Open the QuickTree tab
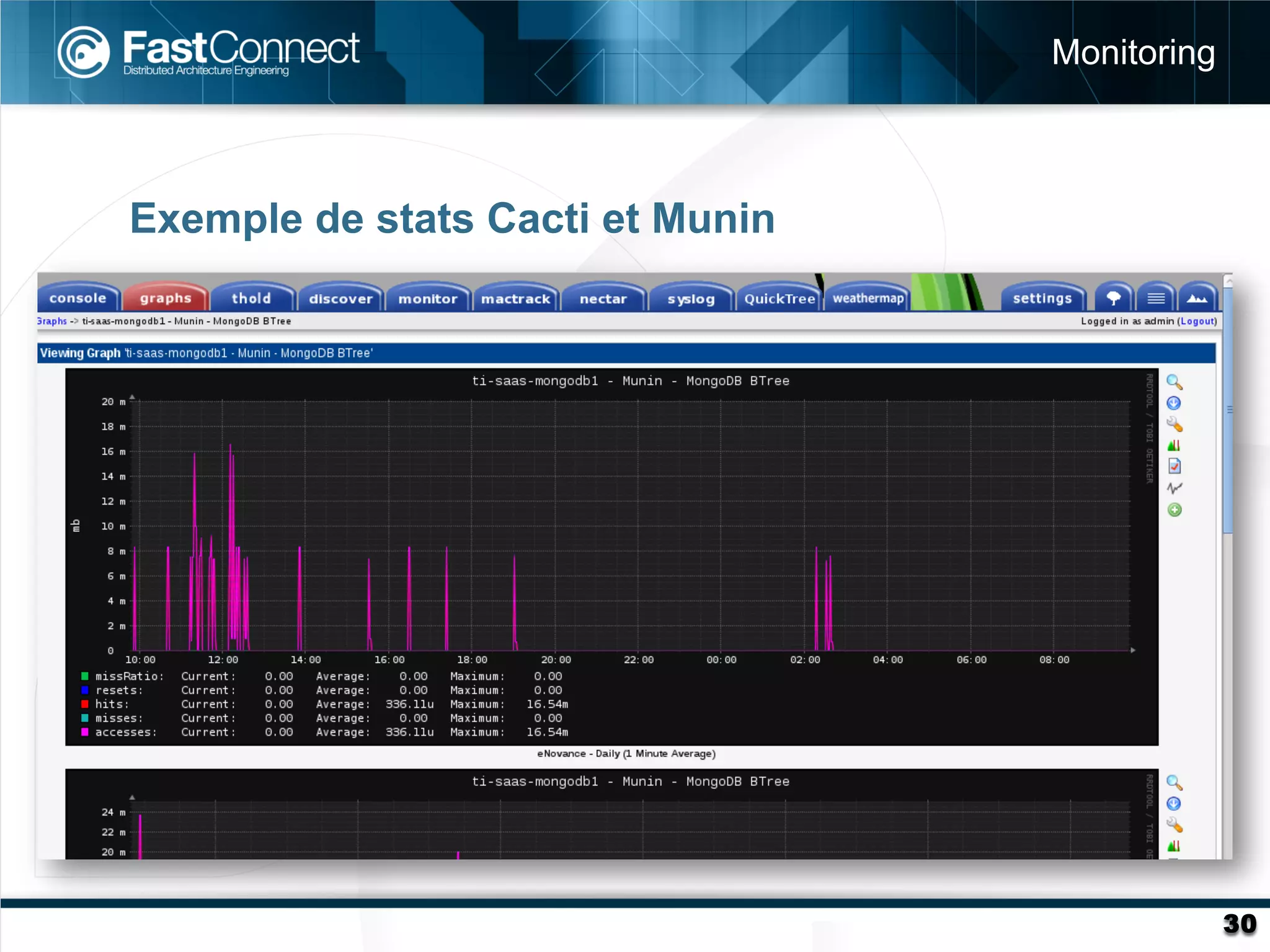 click(x=779, y=298)
